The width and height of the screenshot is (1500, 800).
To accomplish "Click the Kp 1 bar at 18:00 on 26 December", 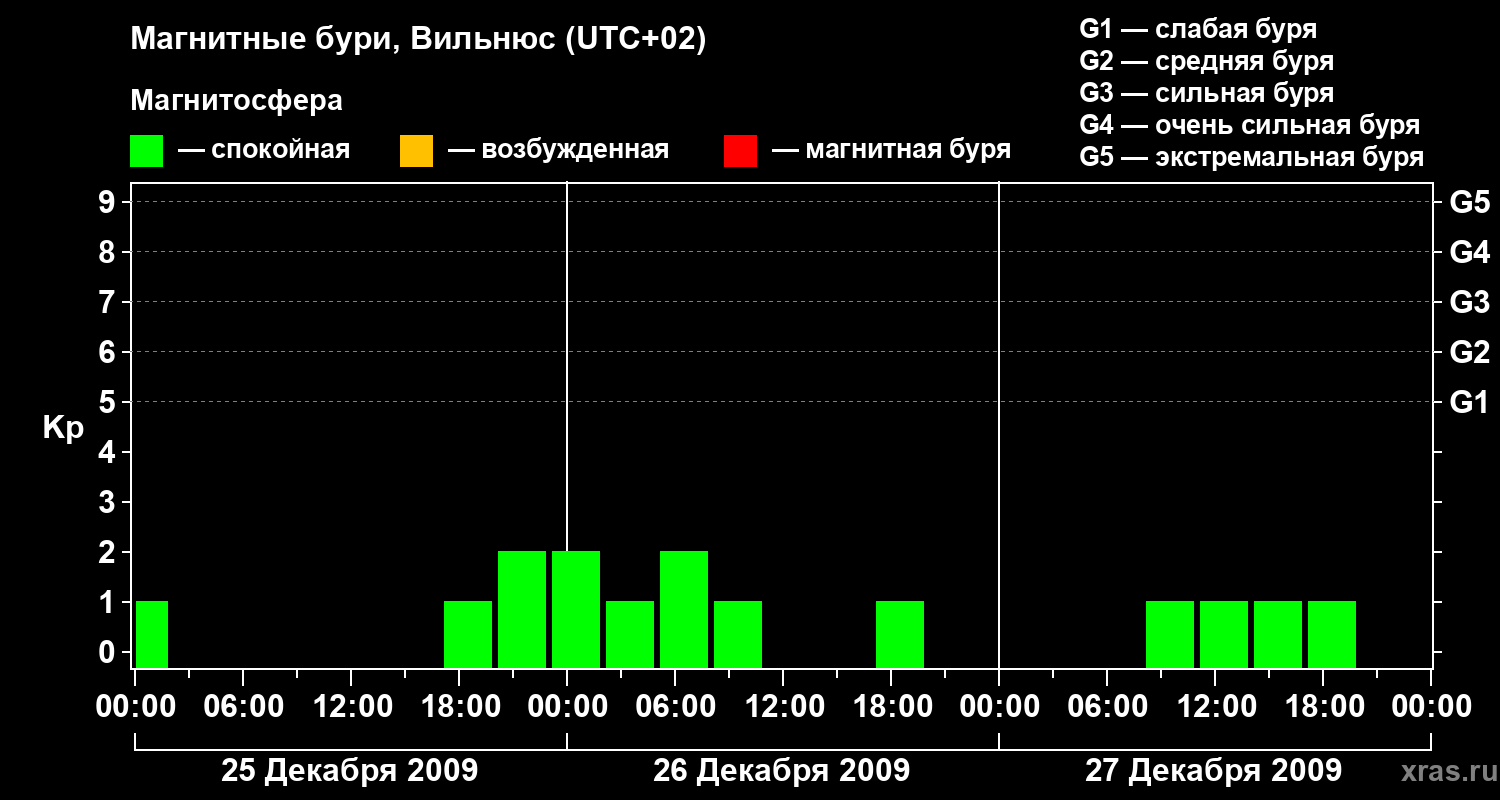I will point(900,634).
